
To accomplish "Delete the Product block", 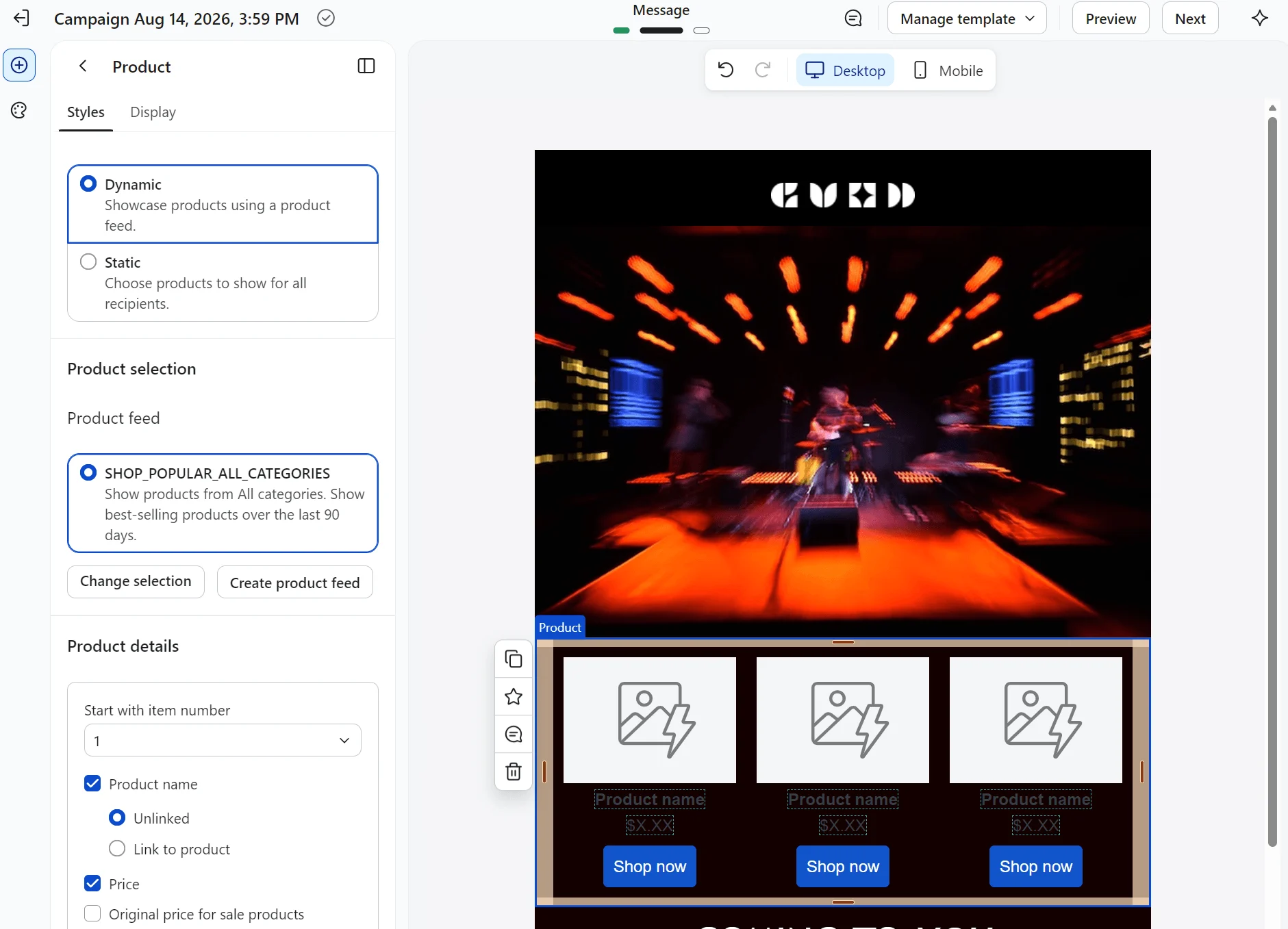I will [x=514, y=772].
